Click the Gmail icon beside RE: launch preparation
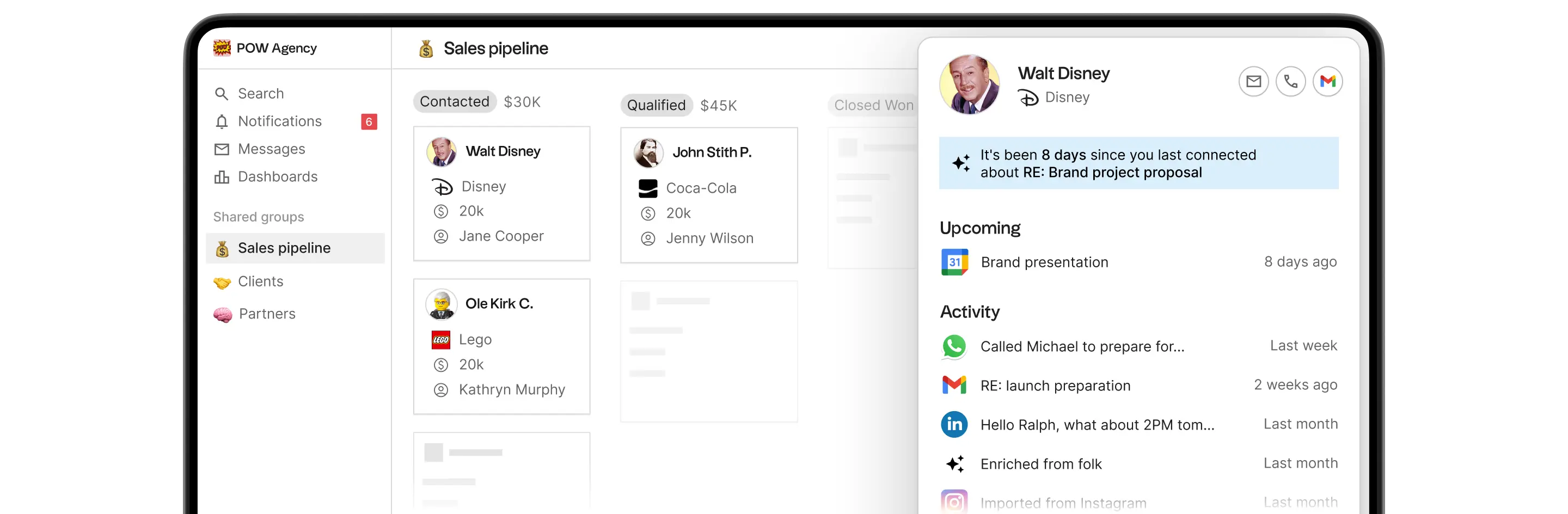Screen dimensions: 1568x514 (x=954, y=385)
